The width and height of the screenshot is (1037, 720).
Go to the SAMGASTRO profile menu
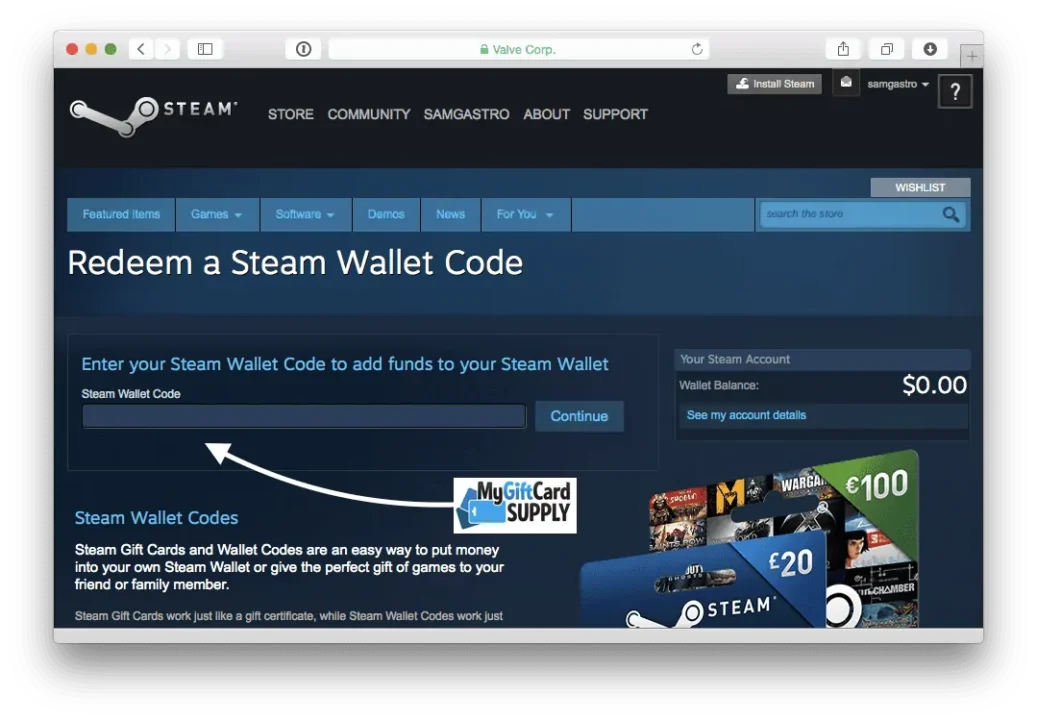pos(466,114)
